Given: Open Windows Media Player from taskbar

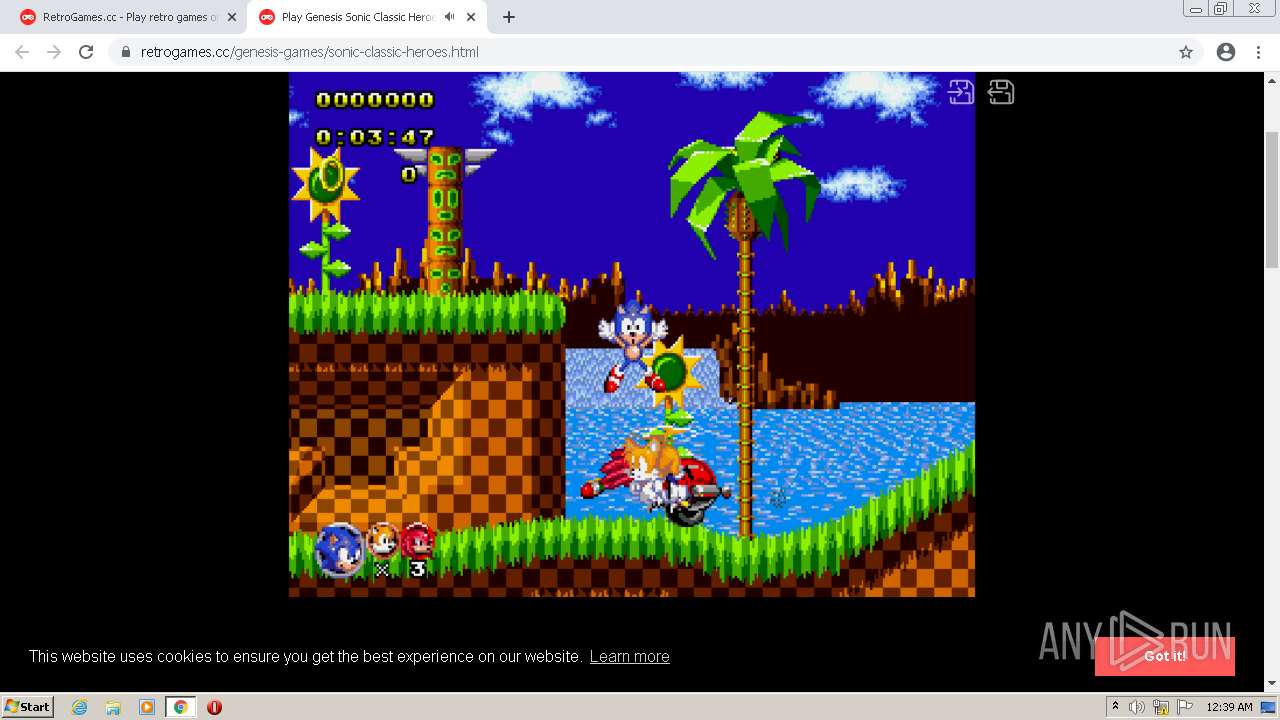Looking at the screenshot, I should (147, 707).
